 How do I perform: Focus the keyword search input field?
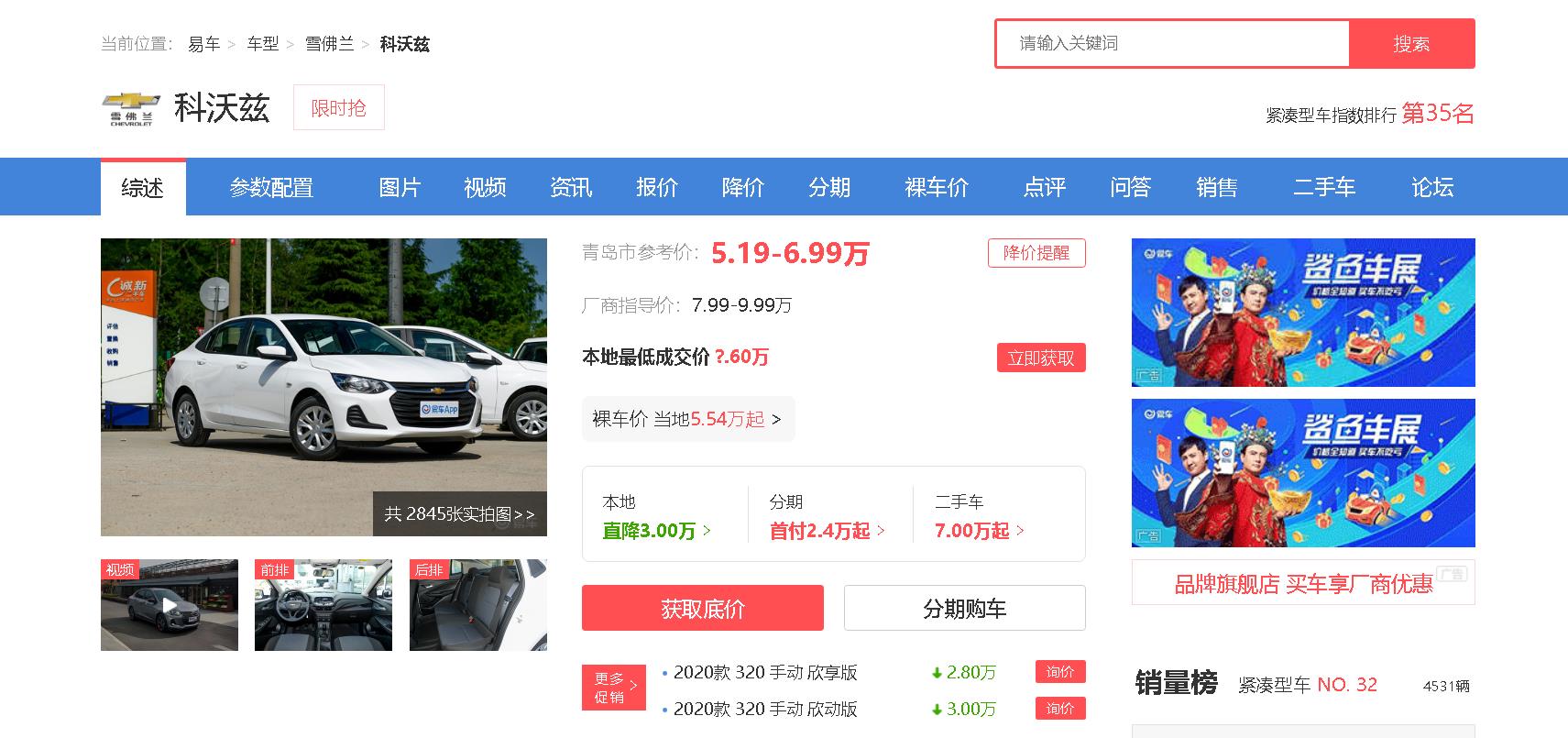point(1172,43)
